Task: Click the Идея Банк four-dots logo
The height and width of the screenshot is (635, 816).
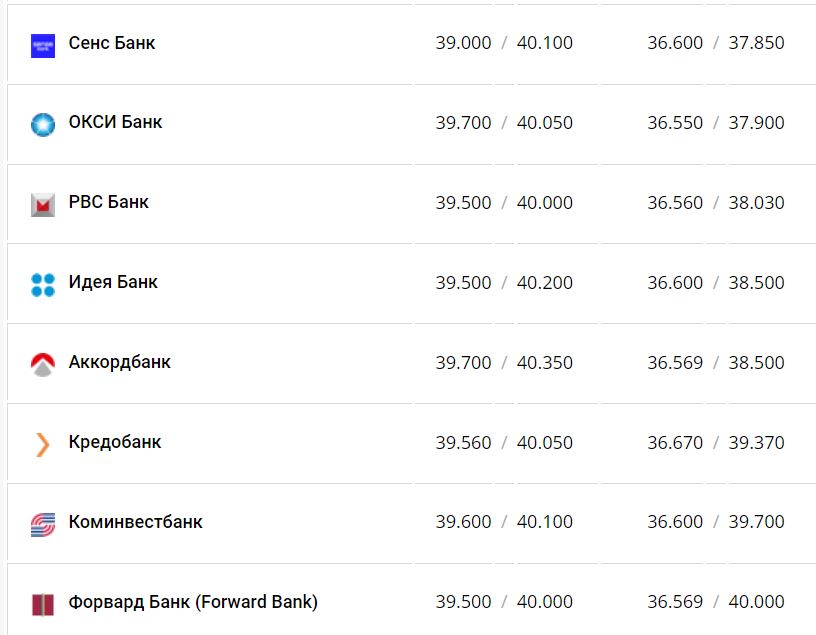Action: pyautogui.click(x=43, y=284)
